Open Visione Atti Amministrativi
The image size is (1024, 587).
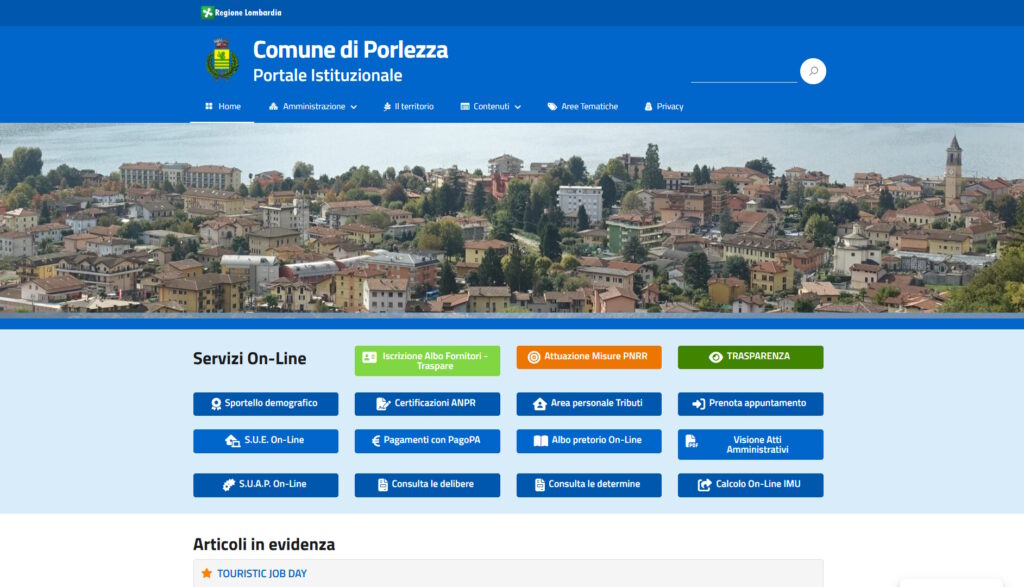click(750, 445)
